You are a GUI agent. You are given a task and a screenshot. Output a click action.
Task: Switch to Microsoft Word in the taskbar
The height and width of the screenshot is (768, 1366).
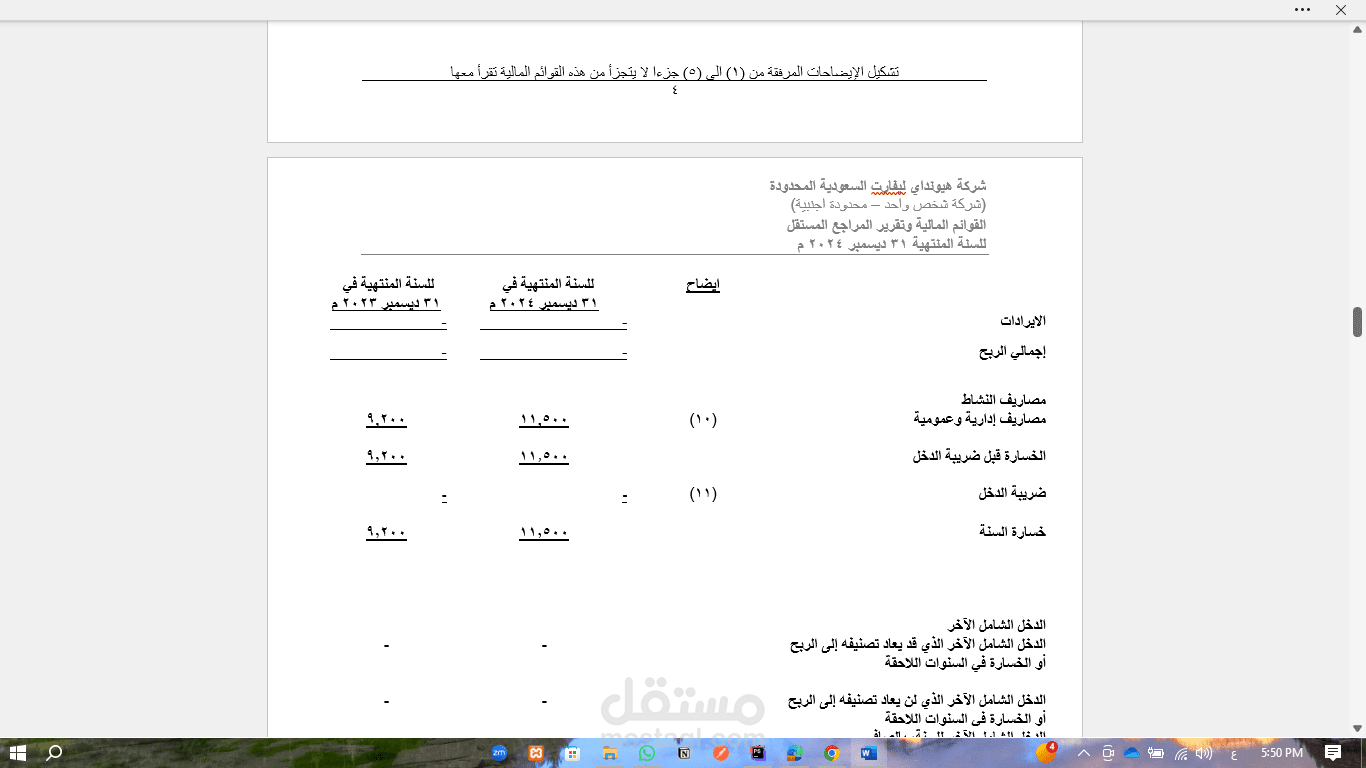tap(868, 752)
